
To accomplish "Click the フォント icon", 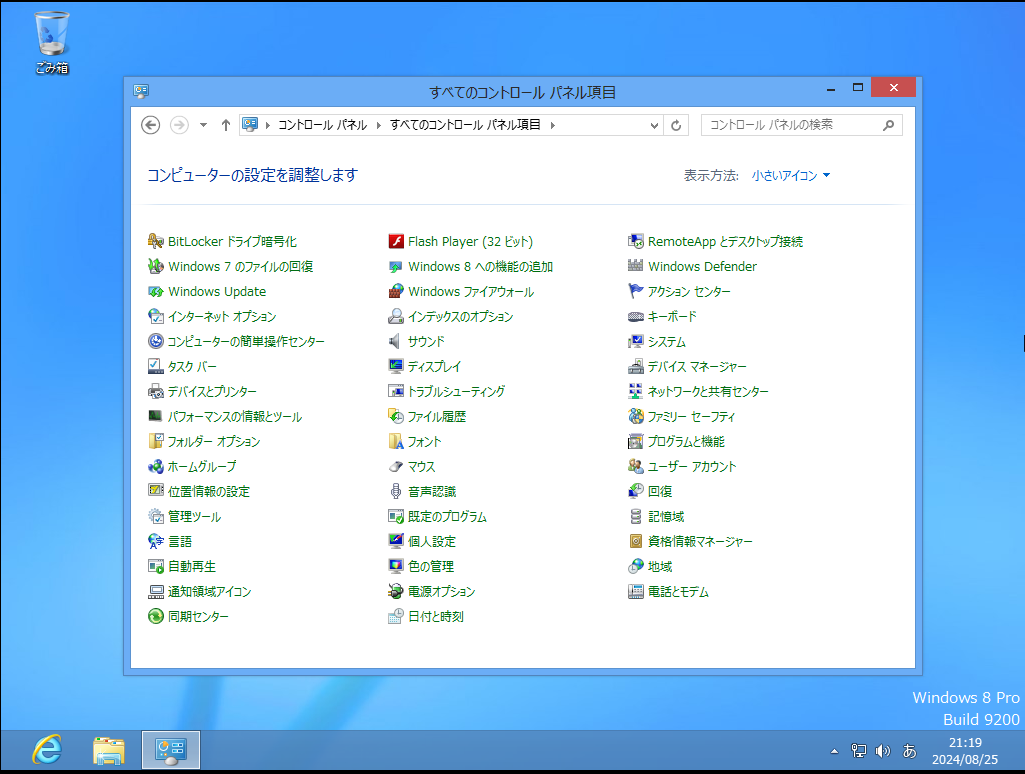I will point(395,441).
